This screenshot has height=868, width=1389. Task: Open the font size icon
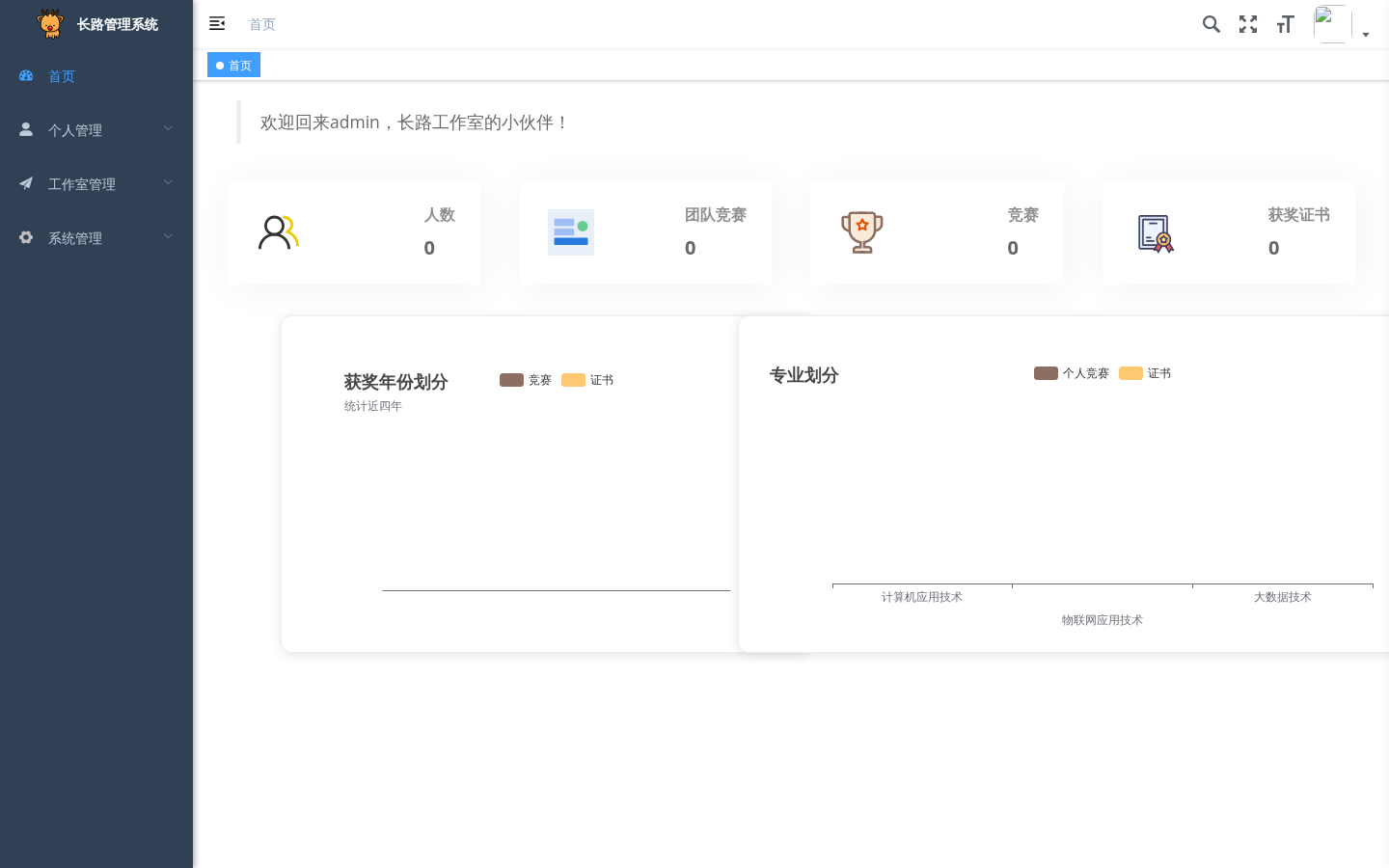pyautogui.click(x=1285, y=24)
